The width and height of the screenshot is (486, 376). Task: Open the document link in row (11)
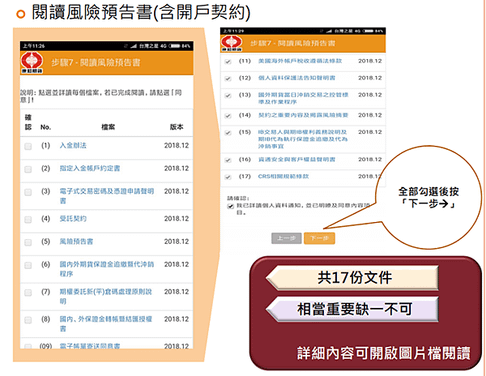pyautogui.click(x=300, y=61)
